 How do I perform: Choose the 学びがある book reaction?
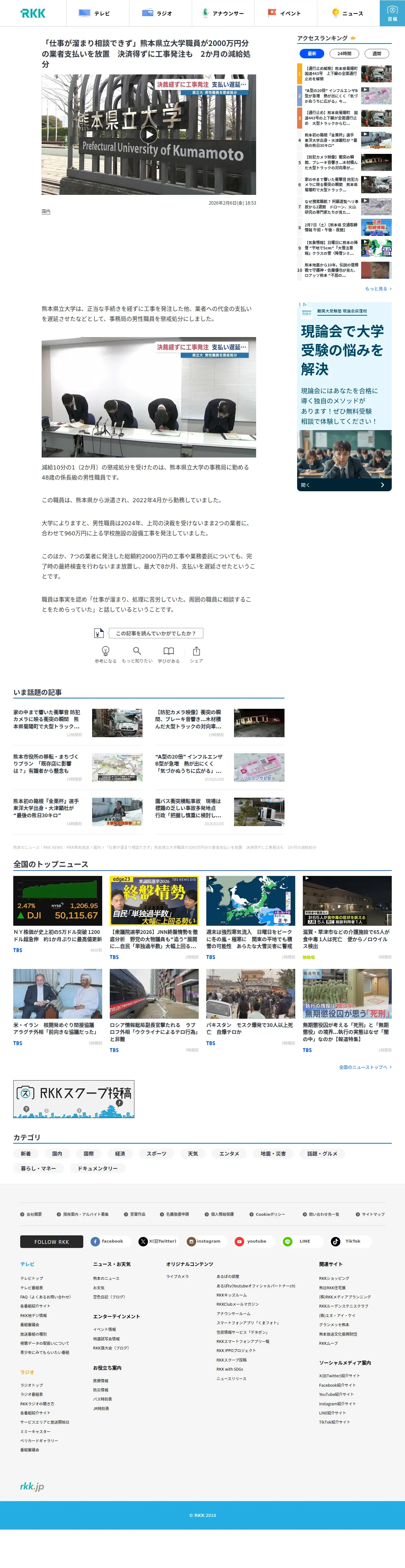169,654
